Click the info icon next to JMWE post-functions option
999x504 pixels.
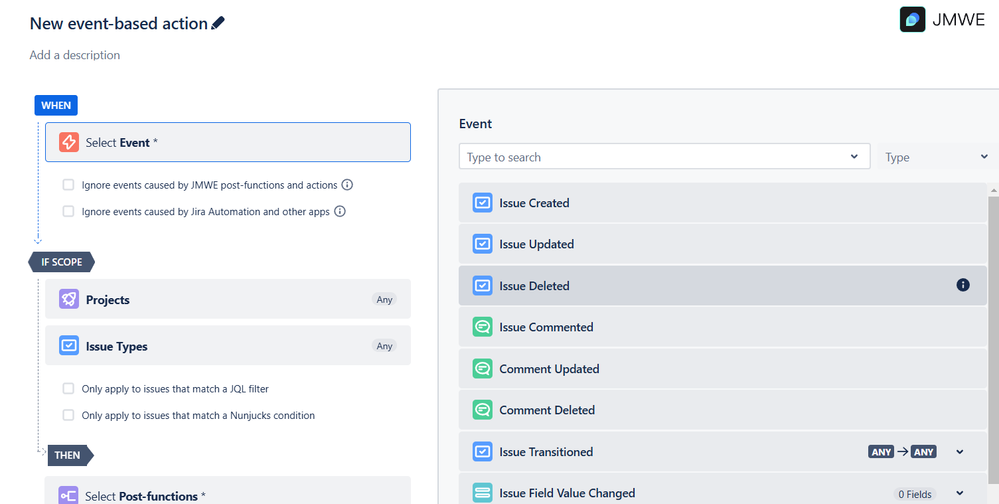(347, 185)
